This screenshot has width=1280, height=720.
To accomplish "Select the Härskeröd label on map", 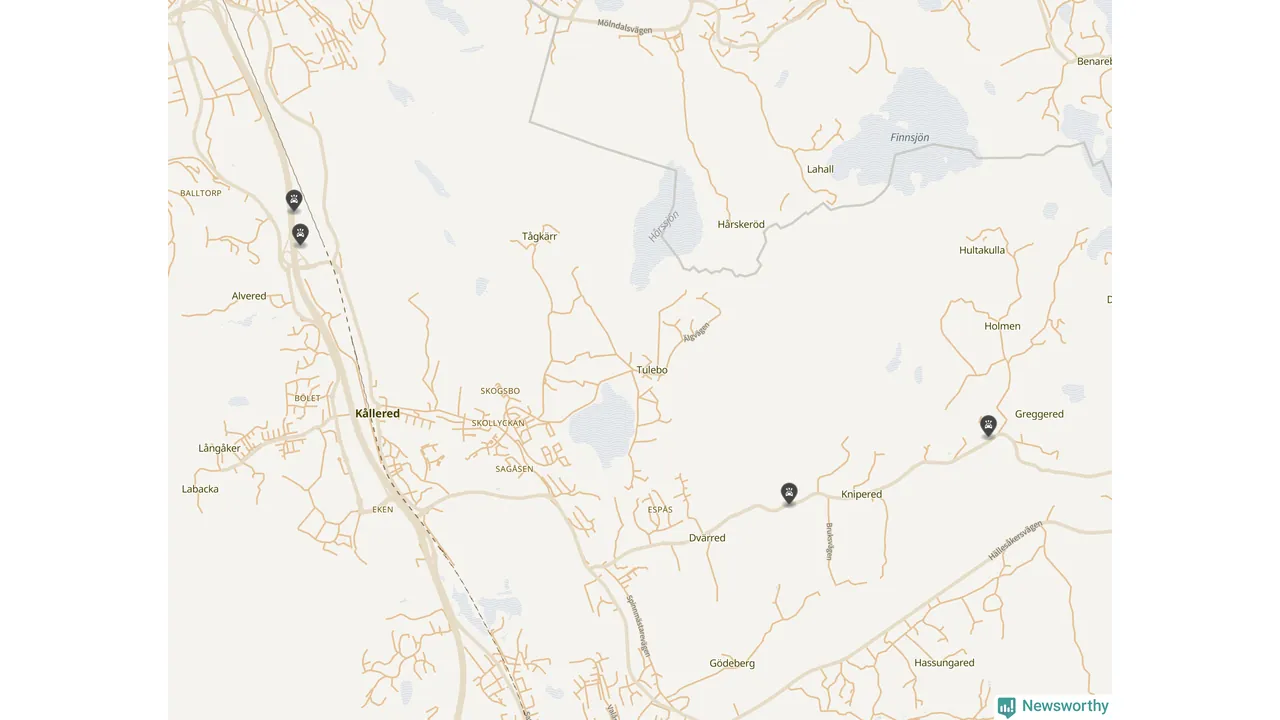I will pyautogui.click(x=741, y=224).
